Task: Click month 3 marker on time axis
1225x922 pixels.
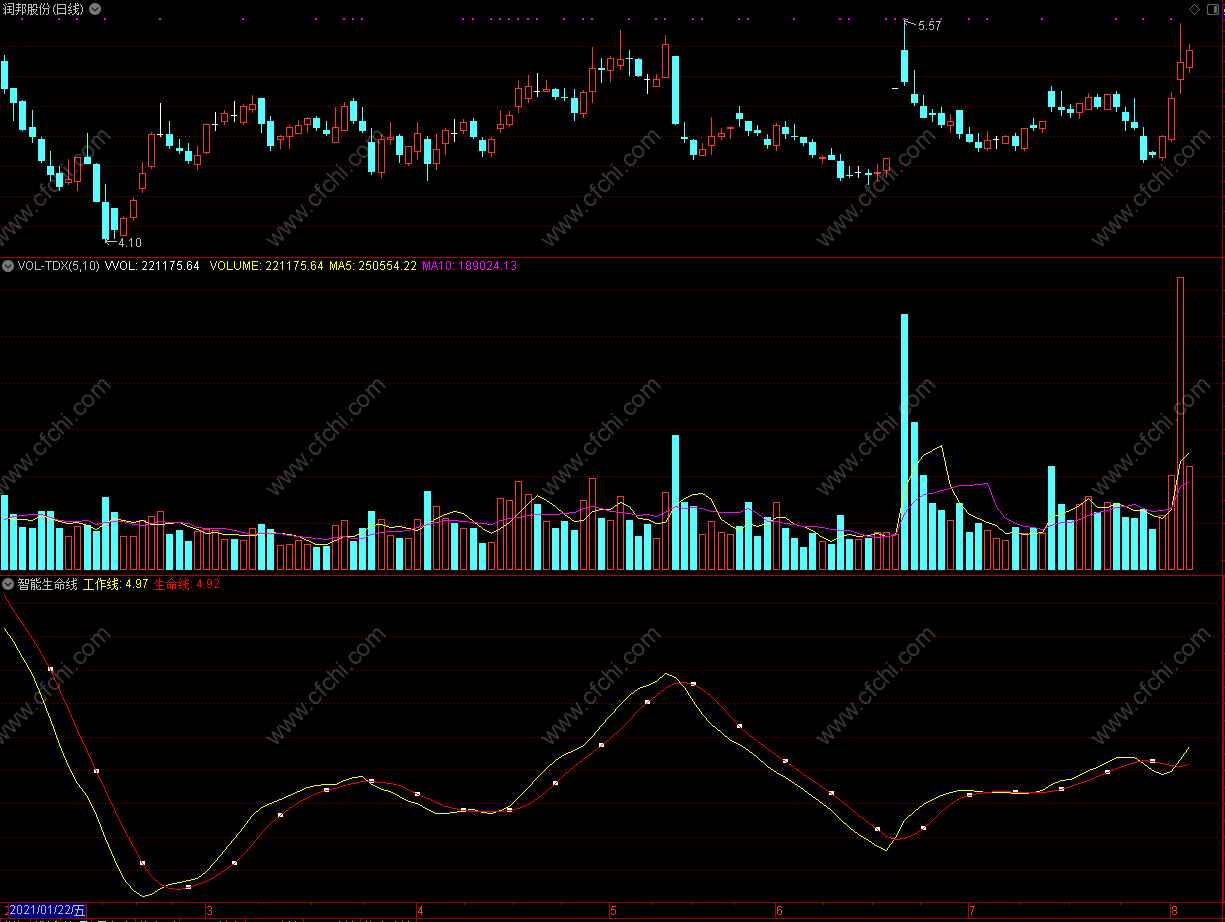Action: pyautogui.click(x=209, y=911)
